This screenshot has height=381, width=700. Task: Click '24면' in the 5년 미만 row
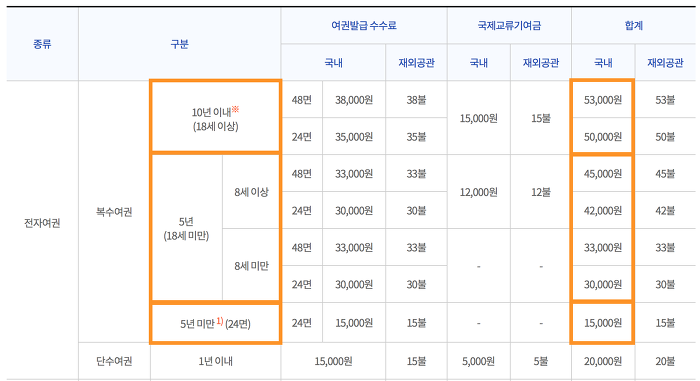coord(302,322)
